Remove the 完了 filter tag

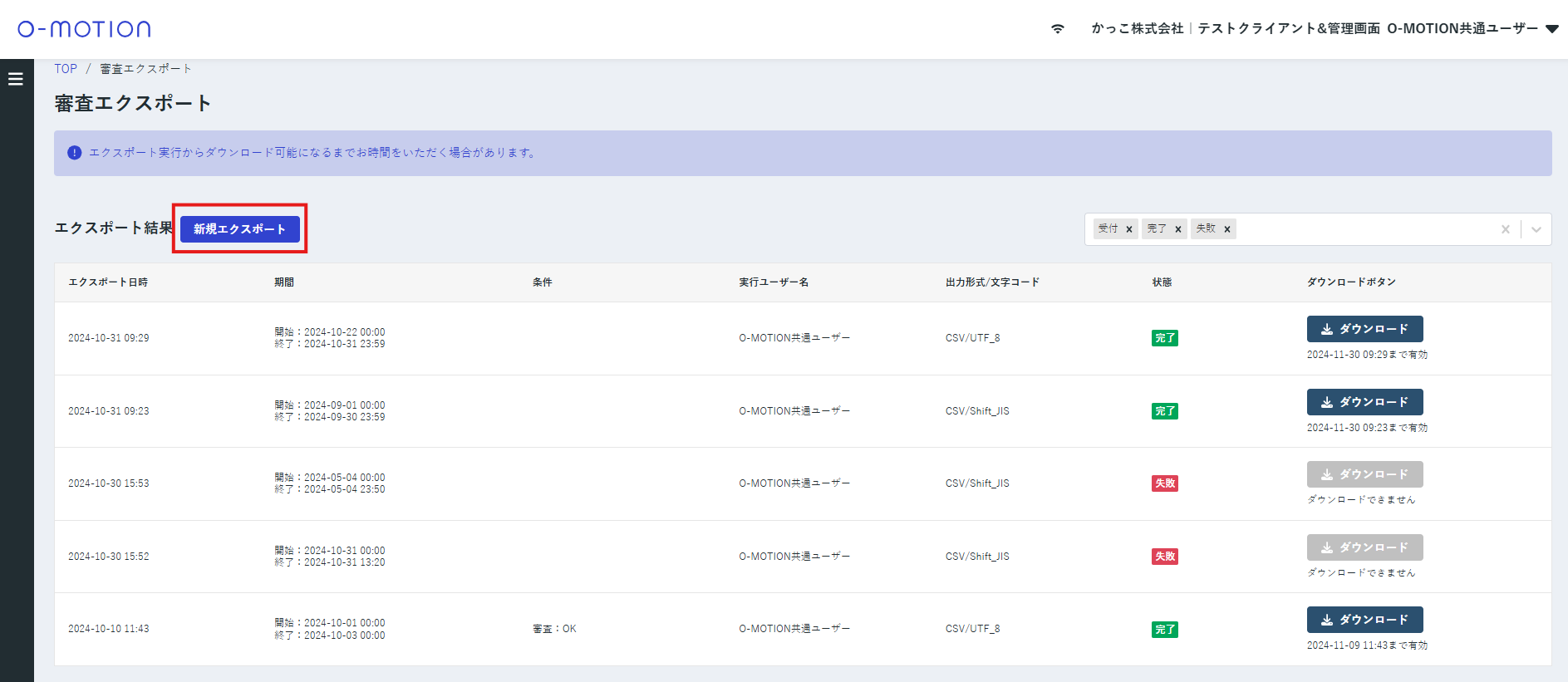point(1177,229)
